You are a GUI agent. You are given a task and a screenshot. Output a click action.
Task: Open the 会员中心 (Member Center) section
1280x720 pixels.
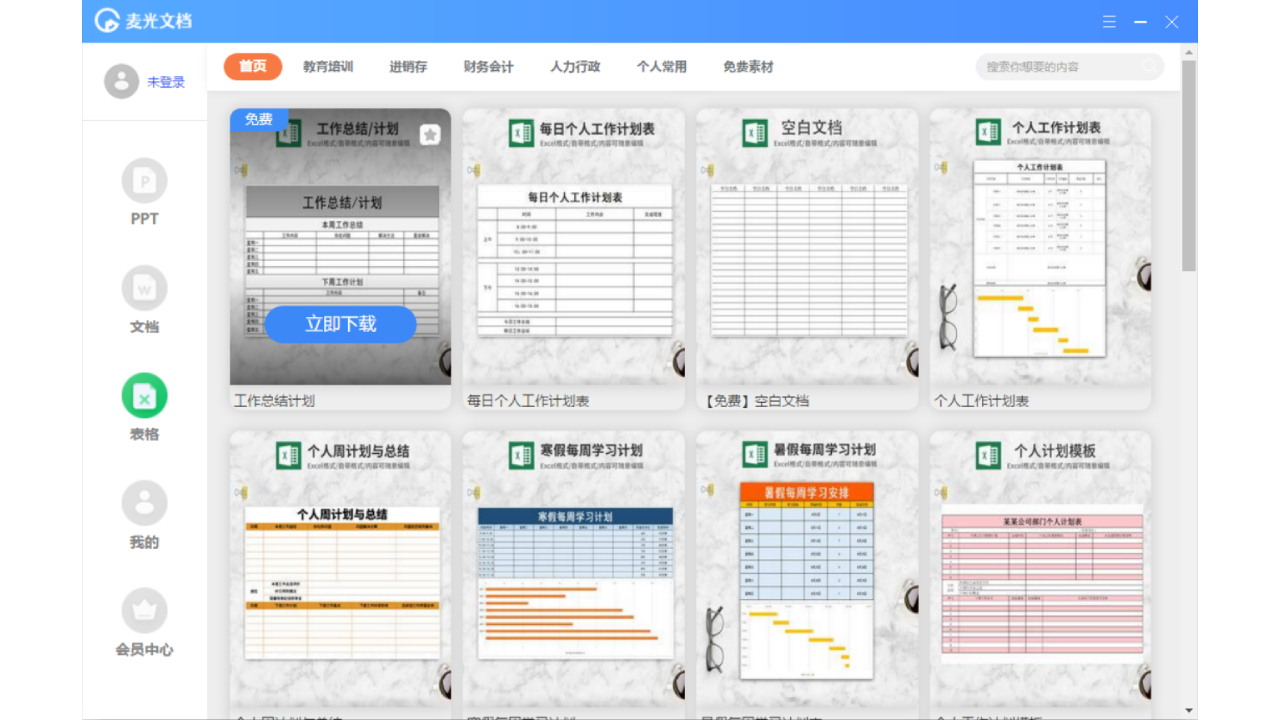[x=144, y=625]
